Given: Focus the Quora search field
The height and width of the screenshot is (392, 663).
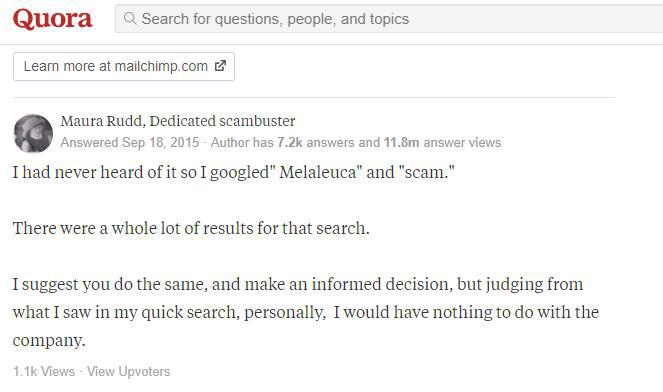Looking at the screenshot, I should 389,19.
